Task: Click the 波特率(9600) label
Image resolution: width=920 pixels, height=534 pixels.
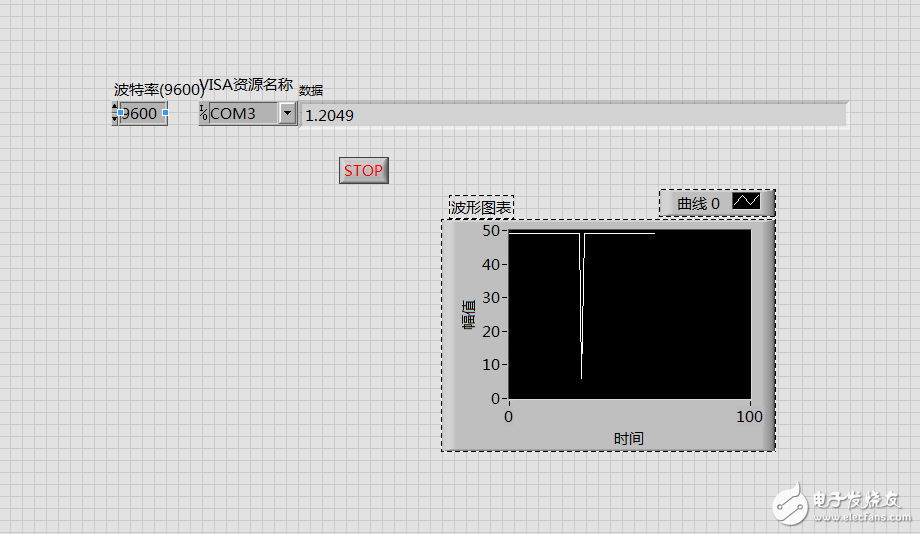Action: tap(158, 90)
